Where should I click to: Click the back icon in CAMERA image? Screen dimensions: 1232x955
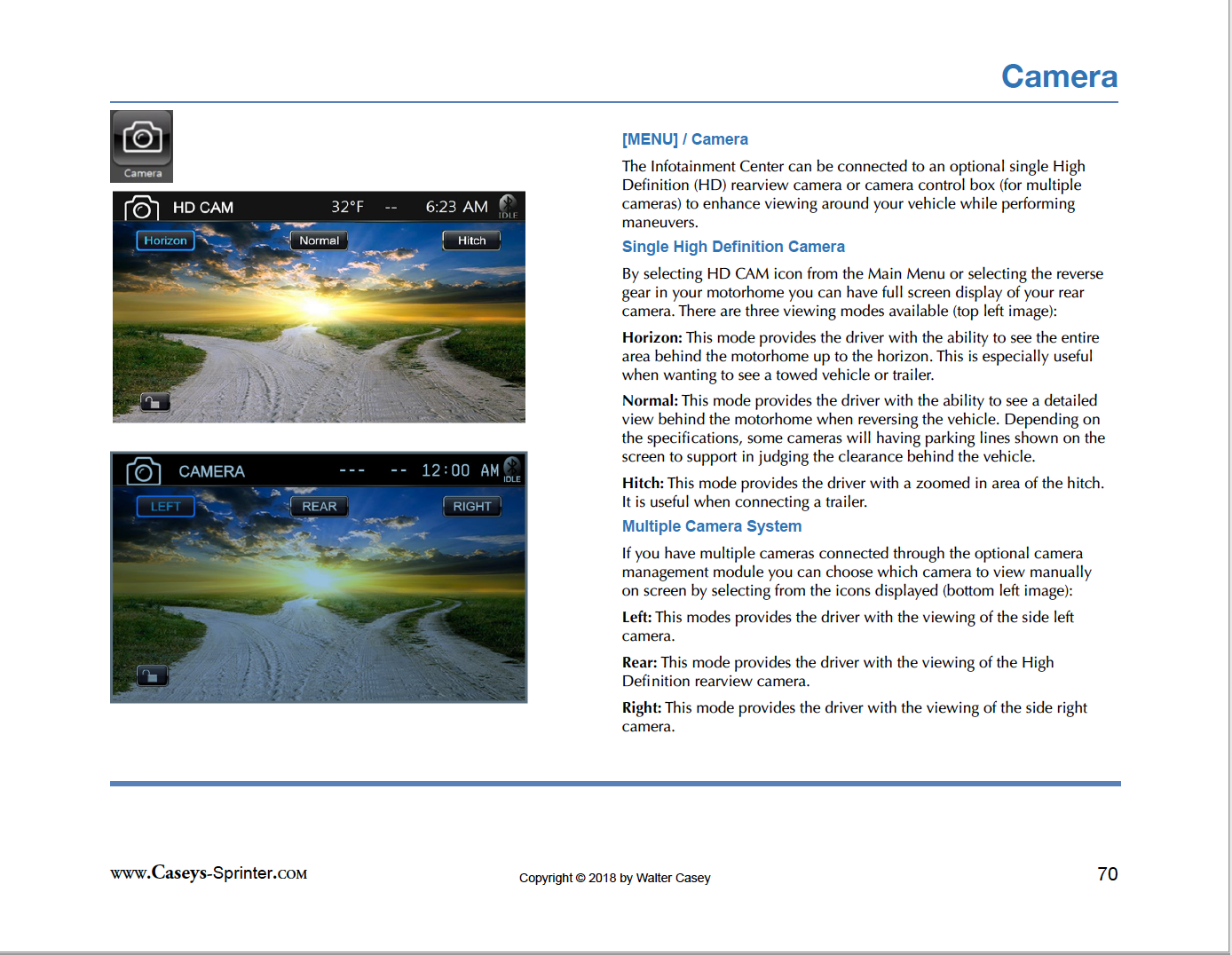point(152,675)
